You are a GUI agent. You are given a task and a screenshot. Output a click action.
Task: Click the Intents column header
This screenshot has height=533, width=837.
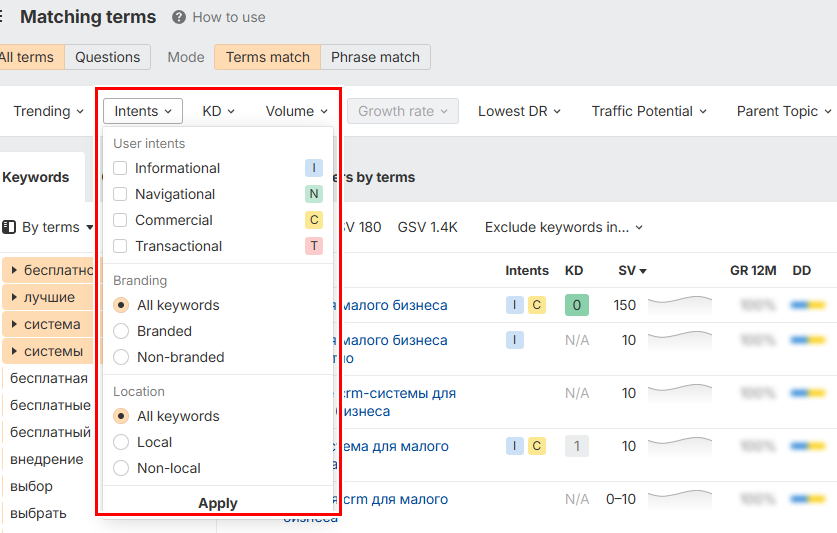(x=527, y=271)
